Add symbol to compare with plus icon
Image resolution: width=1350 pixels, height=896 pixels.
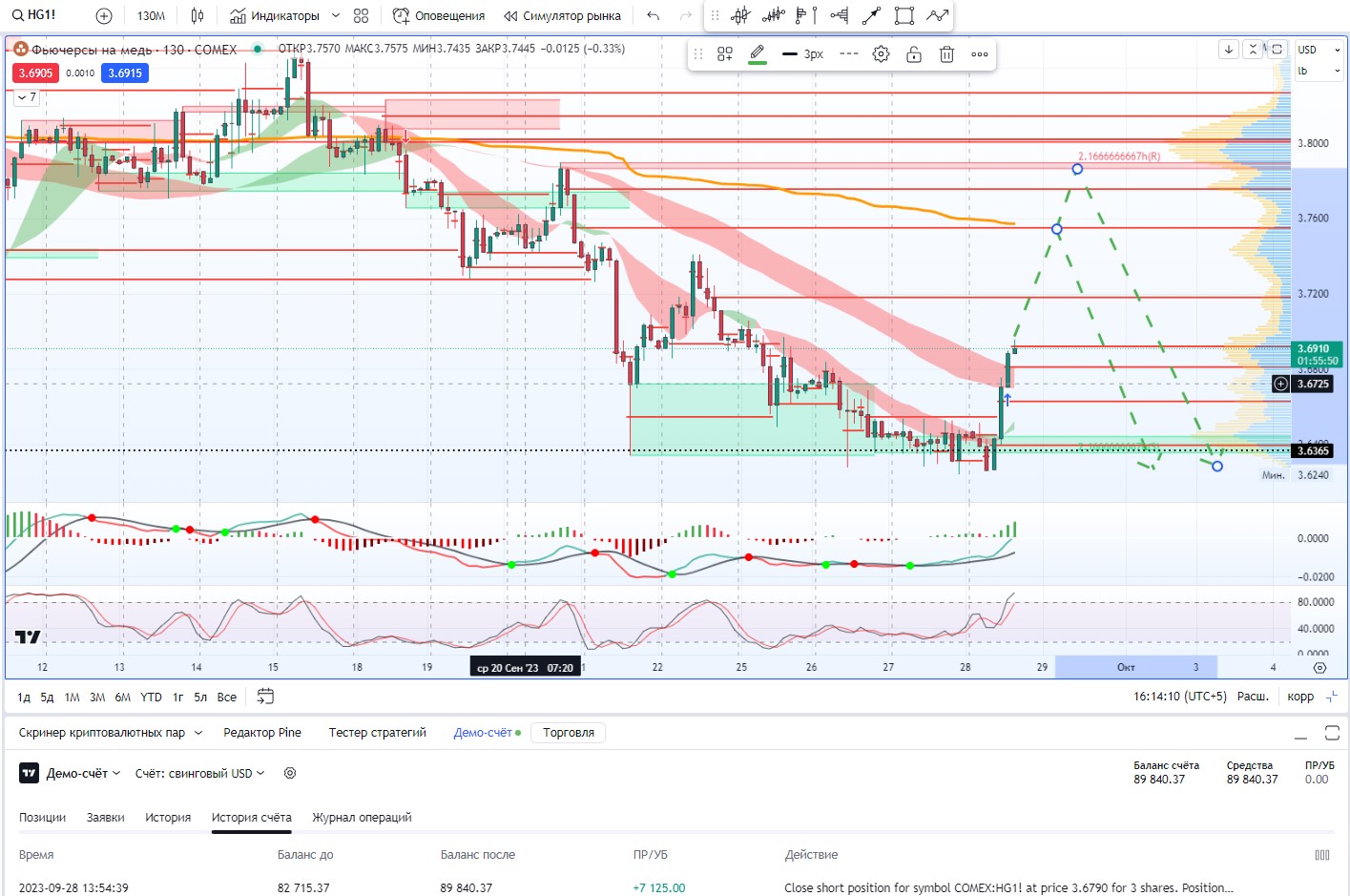tap(104, 15)
